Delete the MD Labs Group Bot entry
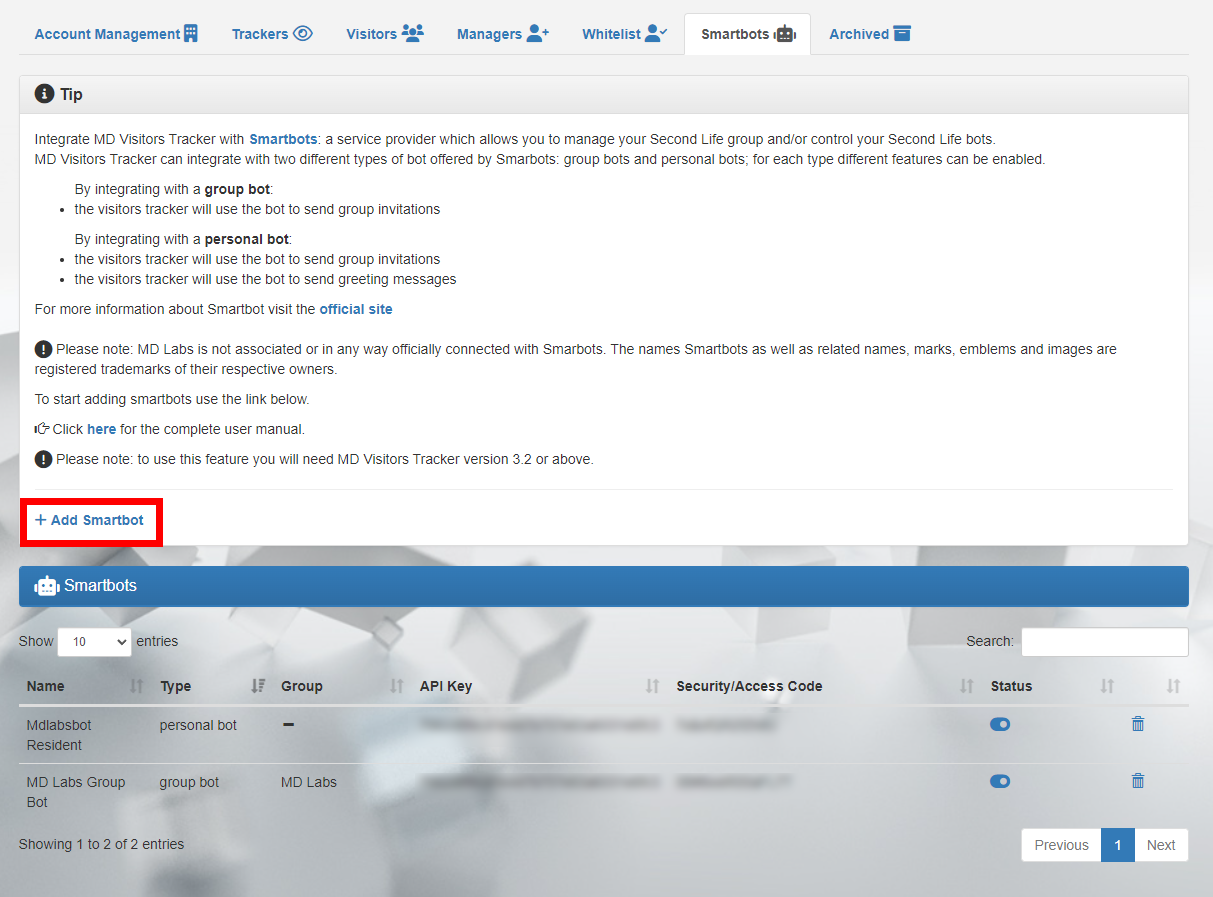1213x897 pixels. (1137, 781)
